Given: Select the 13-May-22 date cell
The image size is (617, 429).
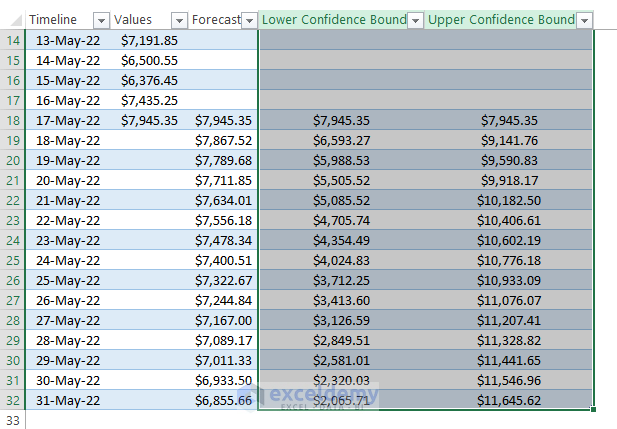Looking at the screenshot, I should point(68,40).
